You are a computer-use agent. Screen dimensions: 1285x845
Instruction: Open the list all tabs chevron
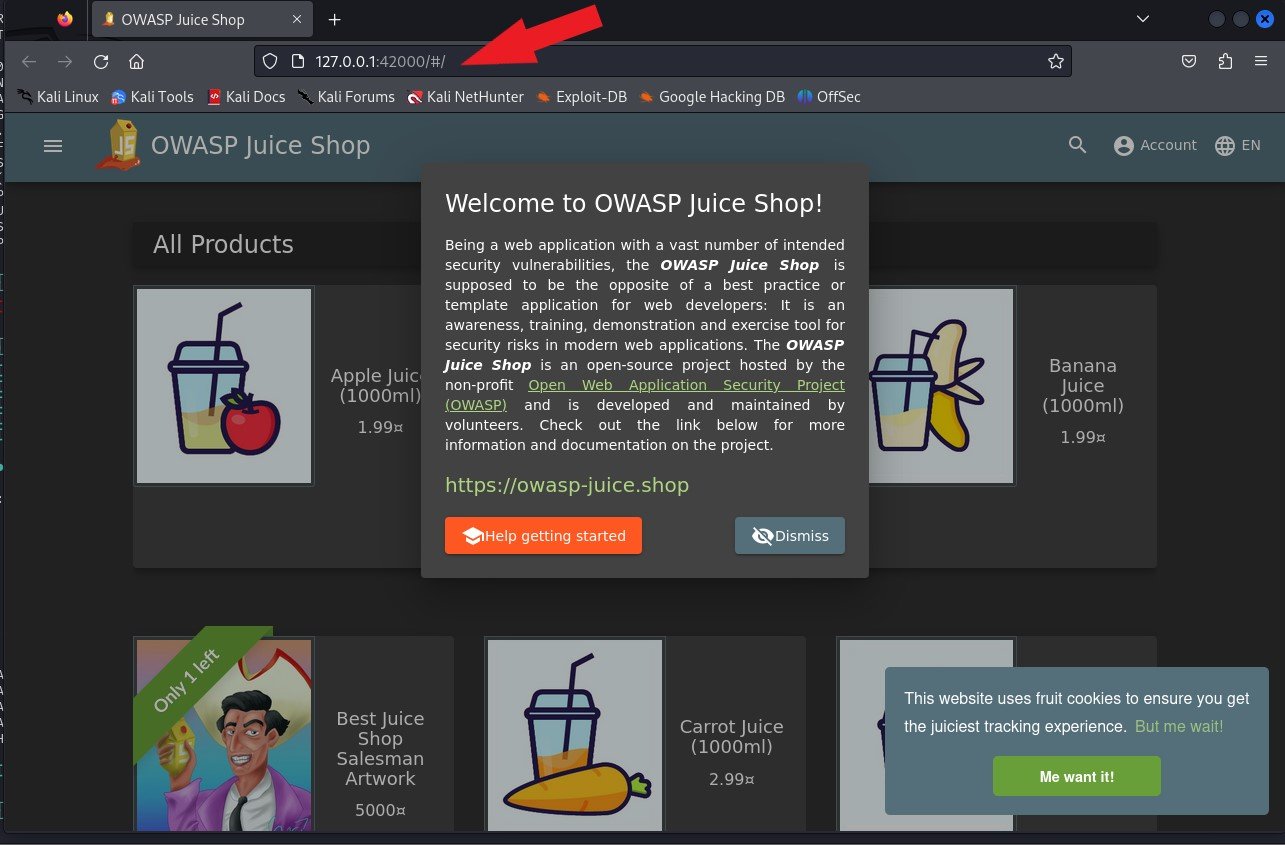[x=1143, y=19]
